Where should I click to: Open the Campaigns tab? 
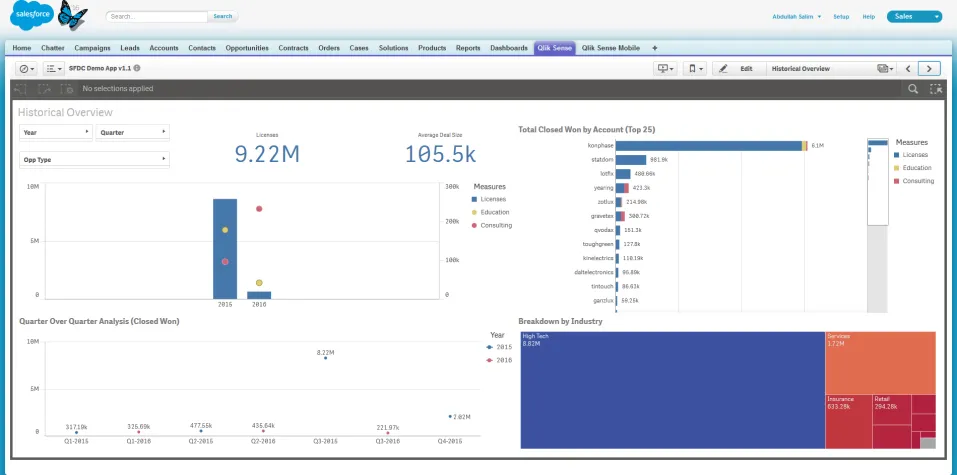(x=92, y=48)
